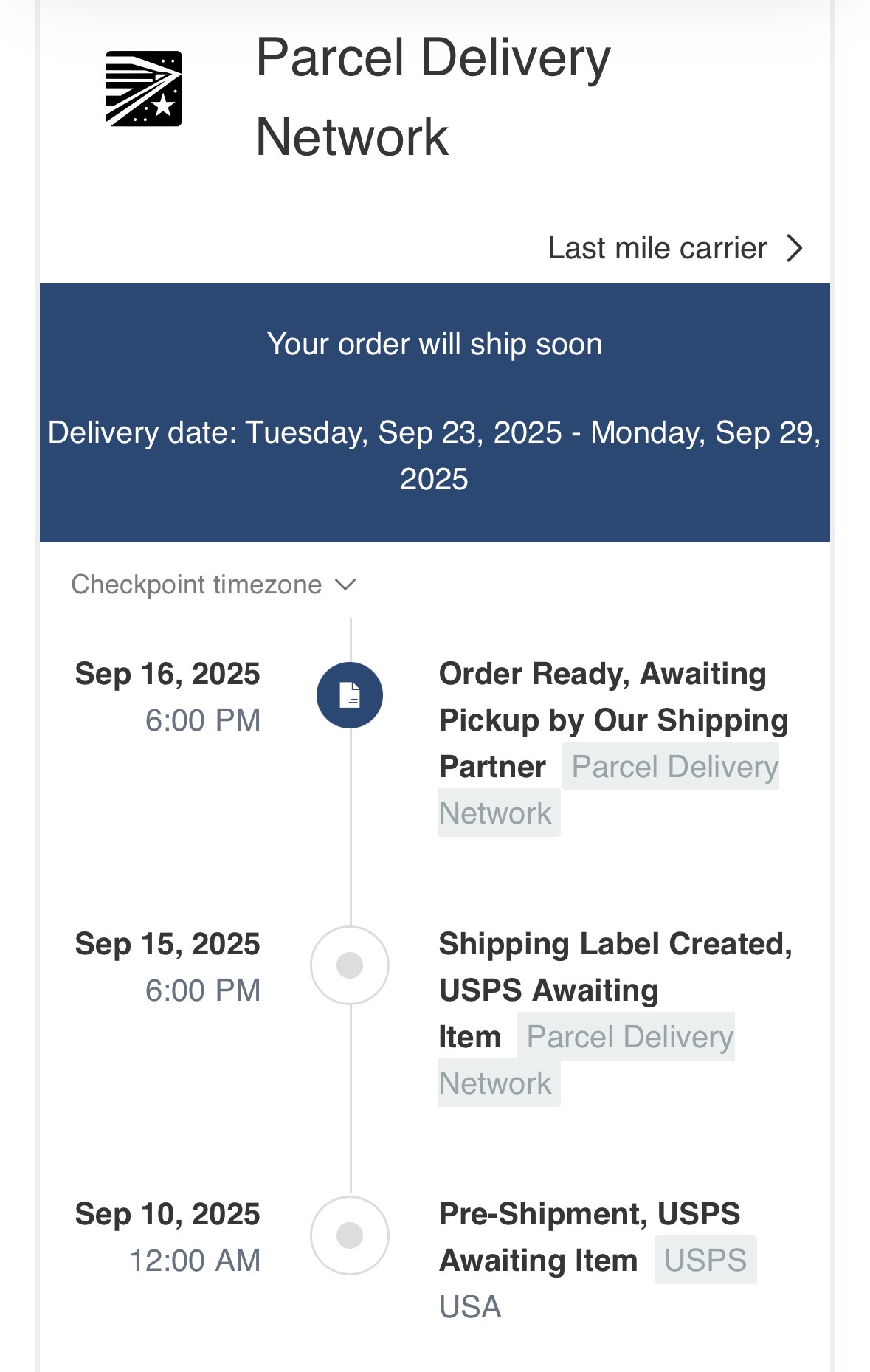Click the USPS carrier tag

[705, 1261]
